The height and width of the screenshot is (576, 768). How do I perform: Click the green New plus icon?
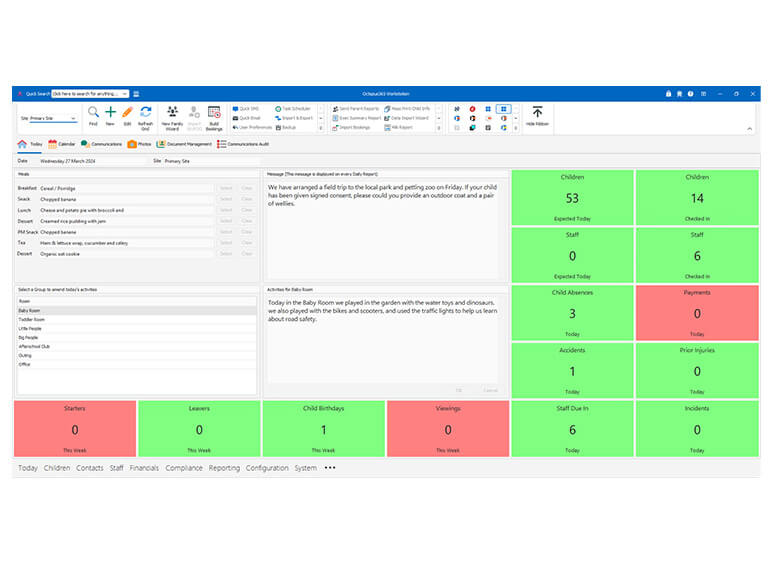click(111, 112)
